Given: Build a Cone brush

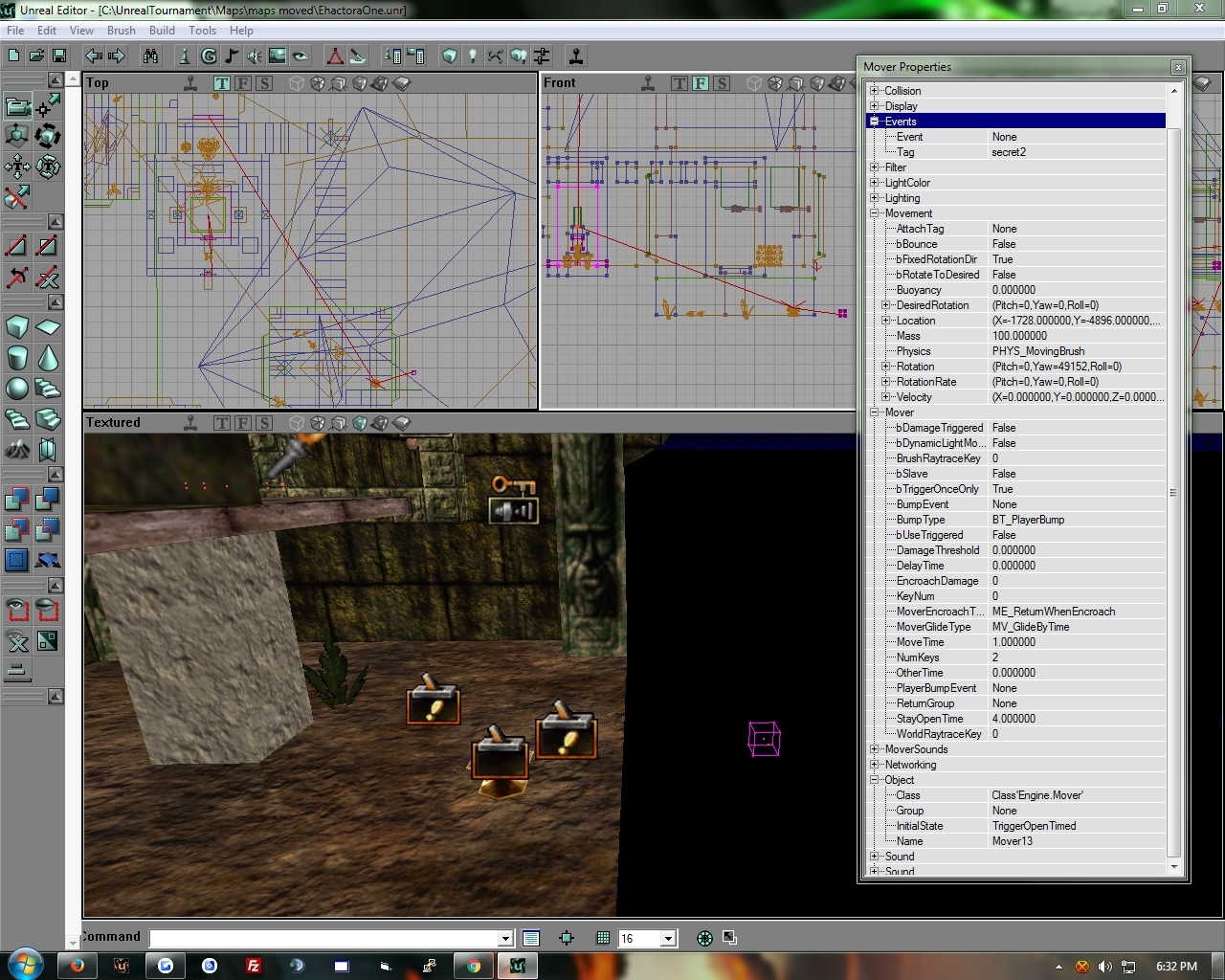Looking at the screenshot, I should (48, 358).
